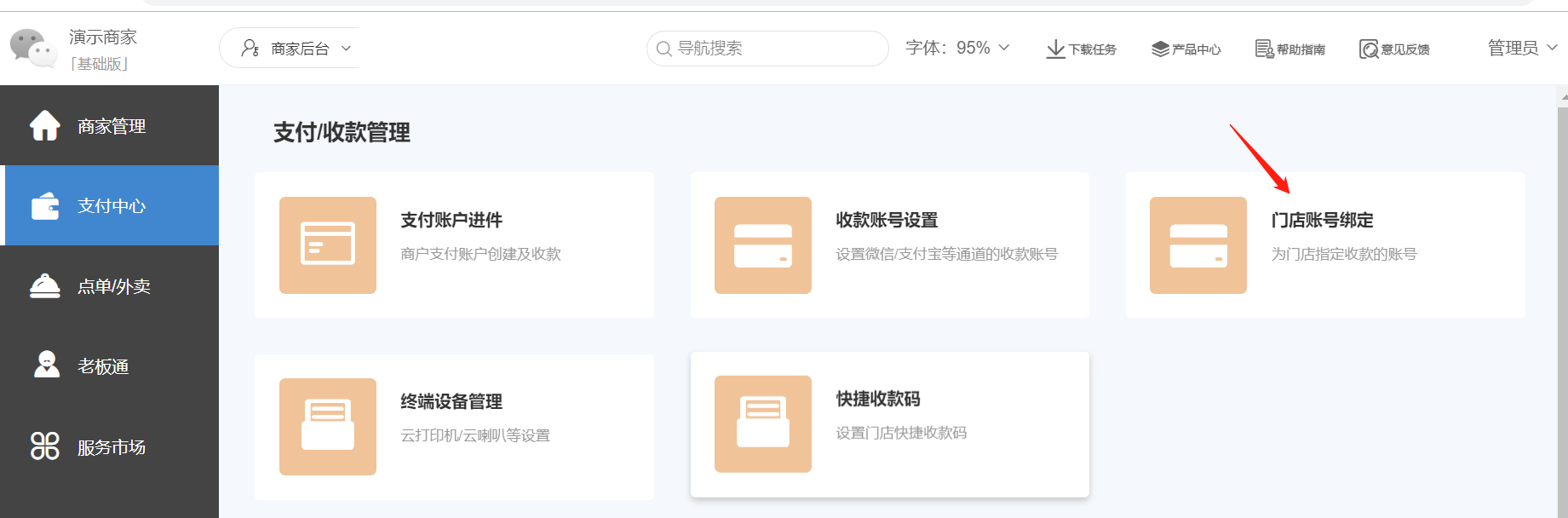
Task: Click the 支付账户进件 card icon
Action: pos(328,245)
